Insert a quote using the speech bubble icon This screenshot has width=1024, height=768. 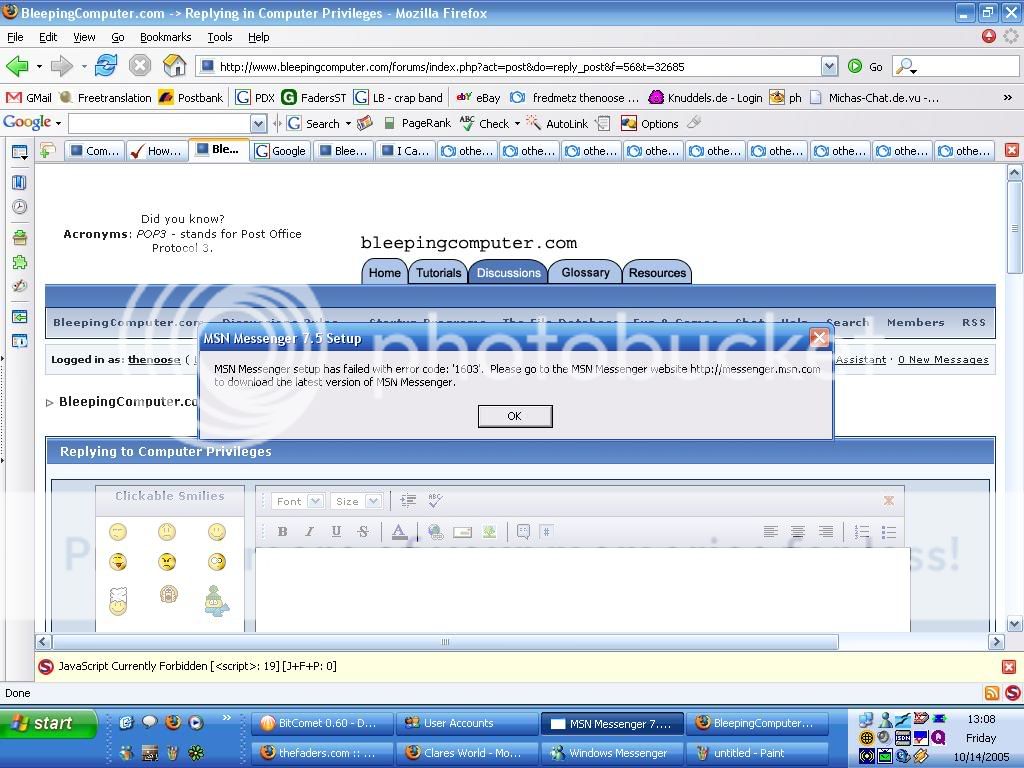click(523, 532)
